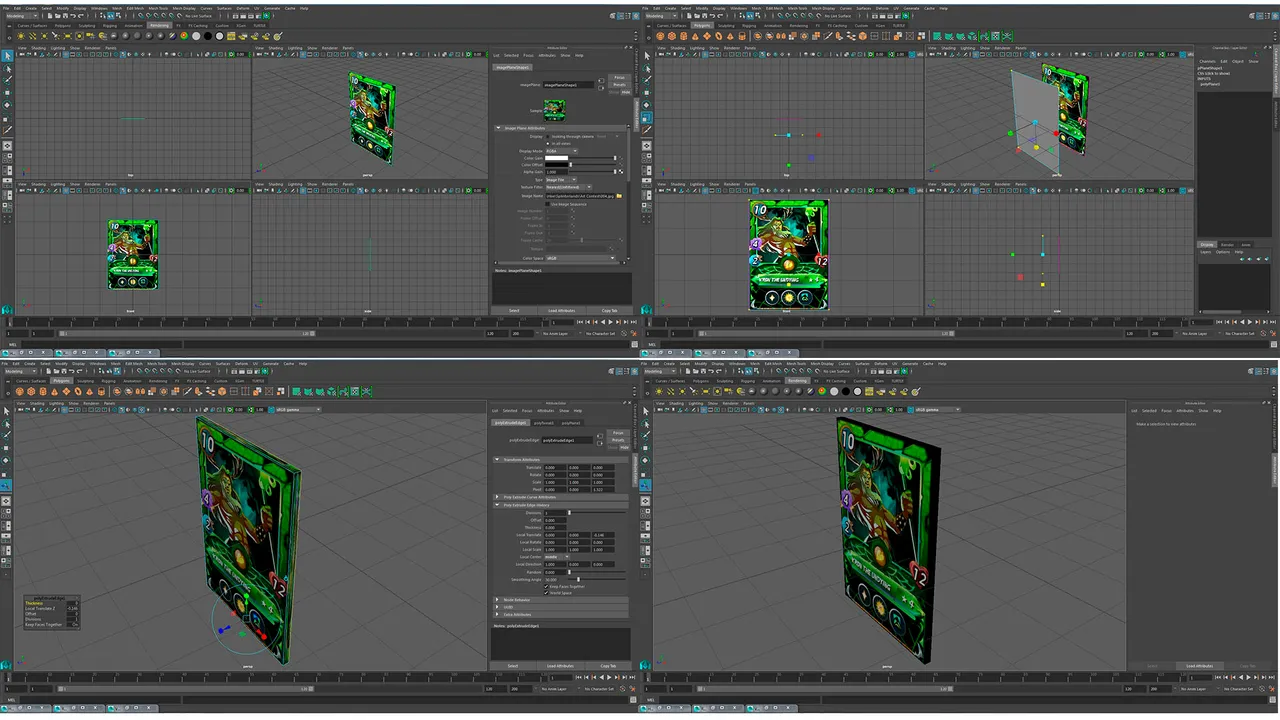Open Local Center dropdown in extrude attributes
Viewport: 1280px width, 720px height.
click(x=557, y=557)
